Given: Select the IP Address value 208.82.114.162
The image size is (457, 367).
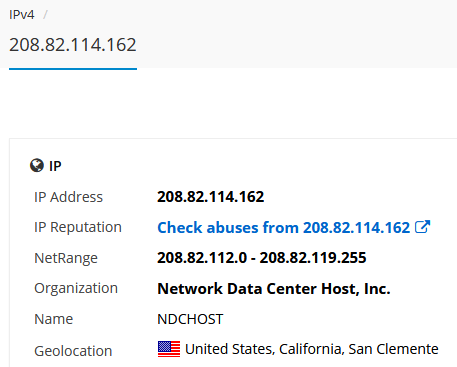Looking at the screenshot, I should (211, 197).
